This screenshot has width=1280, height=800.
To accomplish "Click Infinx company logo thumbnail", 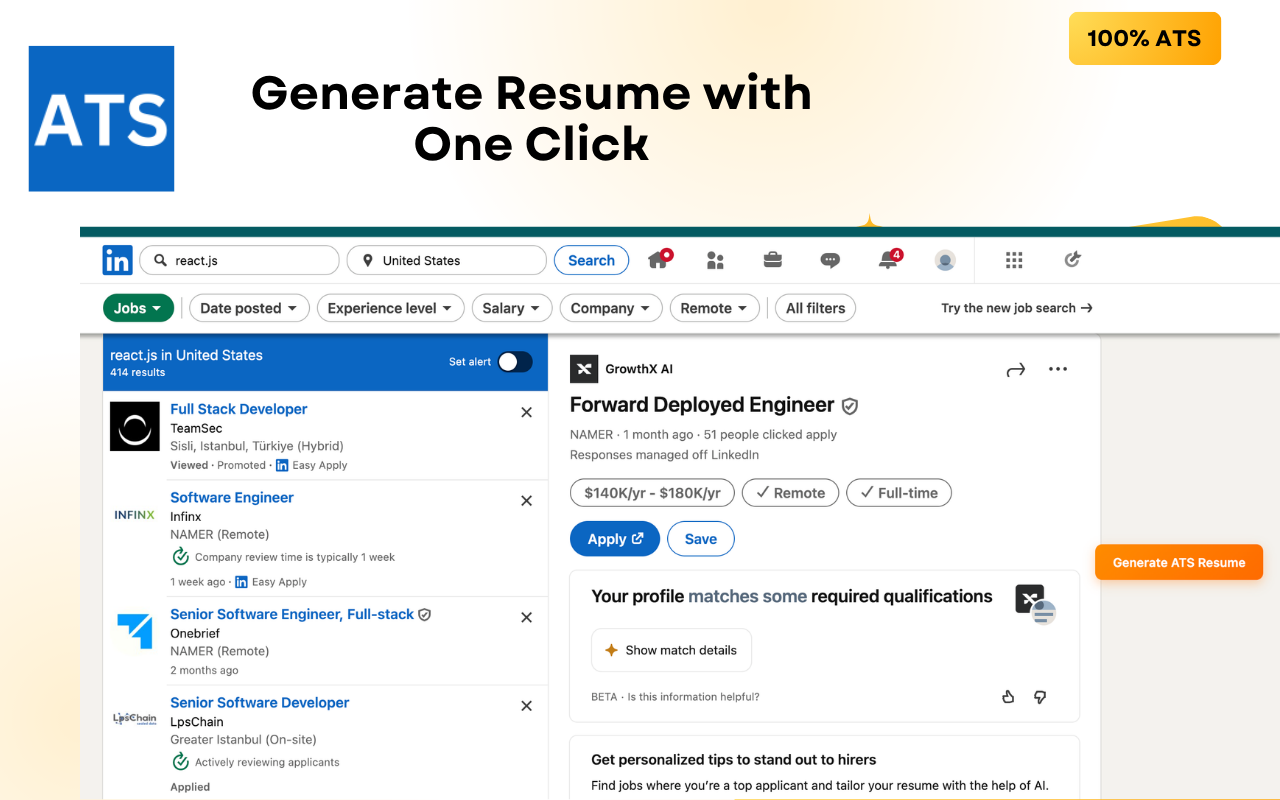I will point(135,515).
